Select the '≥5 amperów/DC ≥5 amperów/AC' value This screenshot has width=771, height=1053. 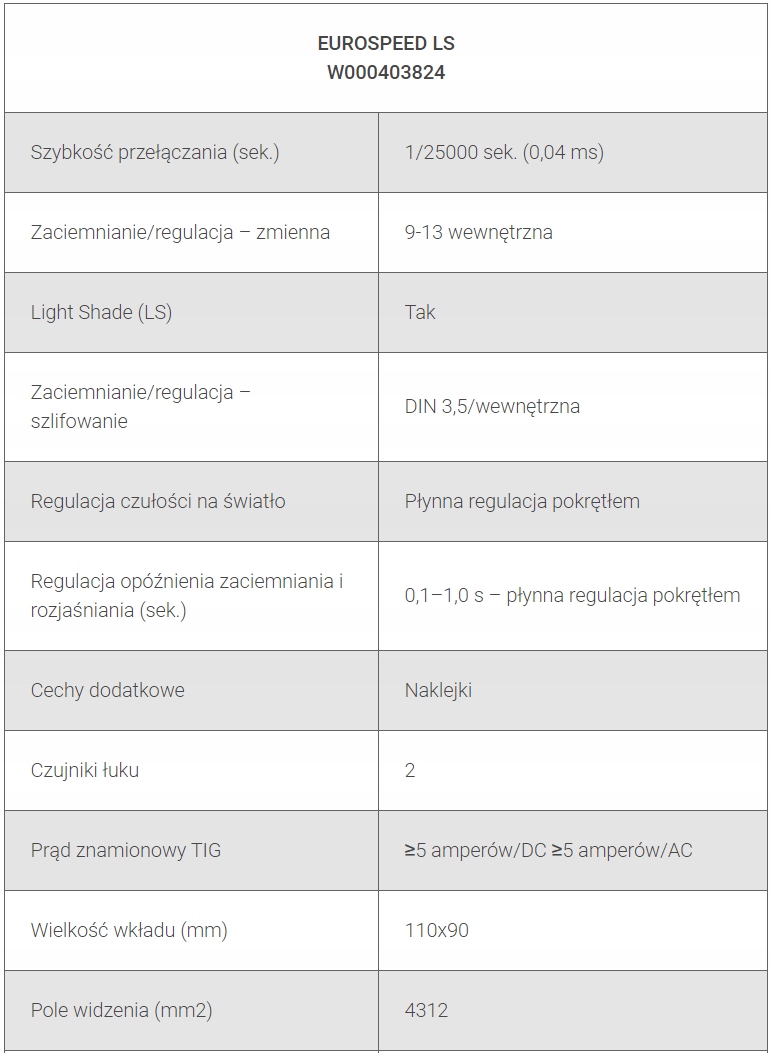click(x=548, y=850)
